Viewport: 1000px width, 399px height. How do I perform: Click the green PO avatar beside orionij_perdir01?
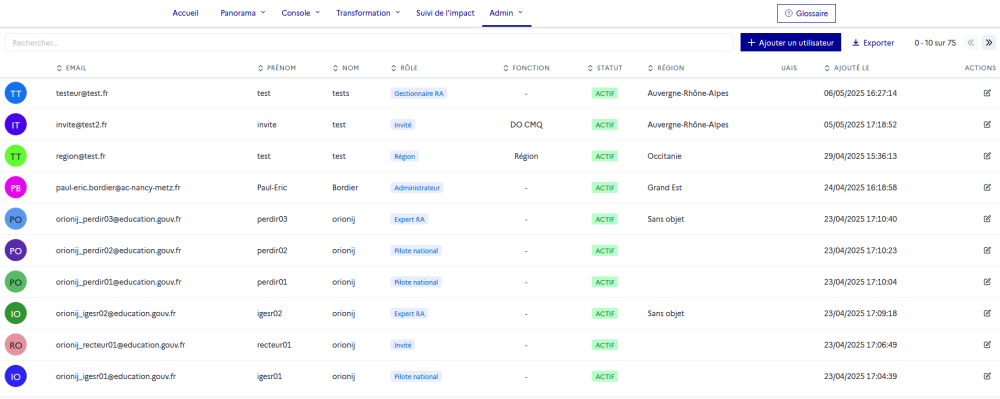coord(15,282)
